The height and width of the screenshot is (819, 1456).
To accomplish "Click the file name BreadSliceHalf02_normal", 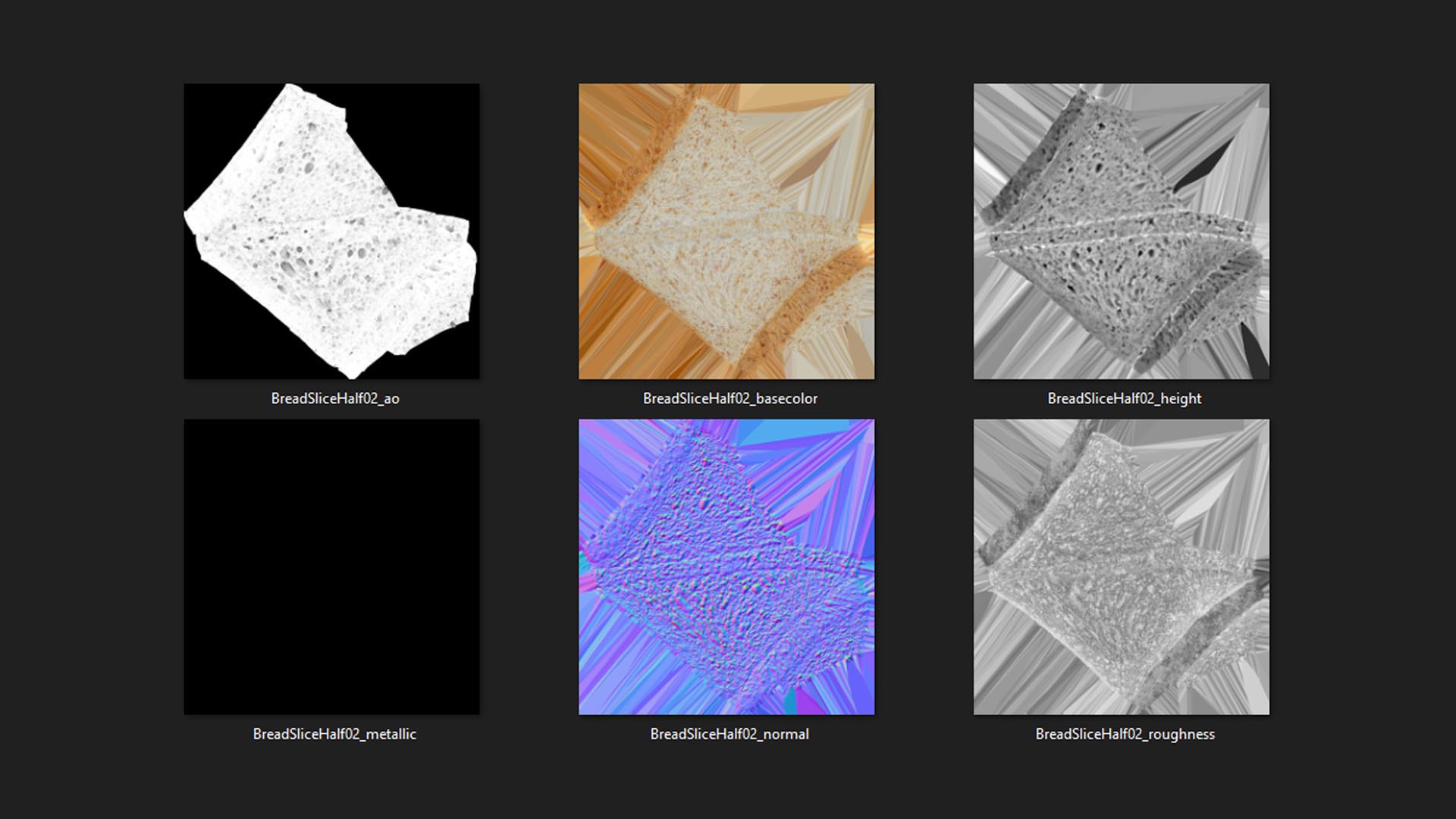I will click(x=730, y=734).
